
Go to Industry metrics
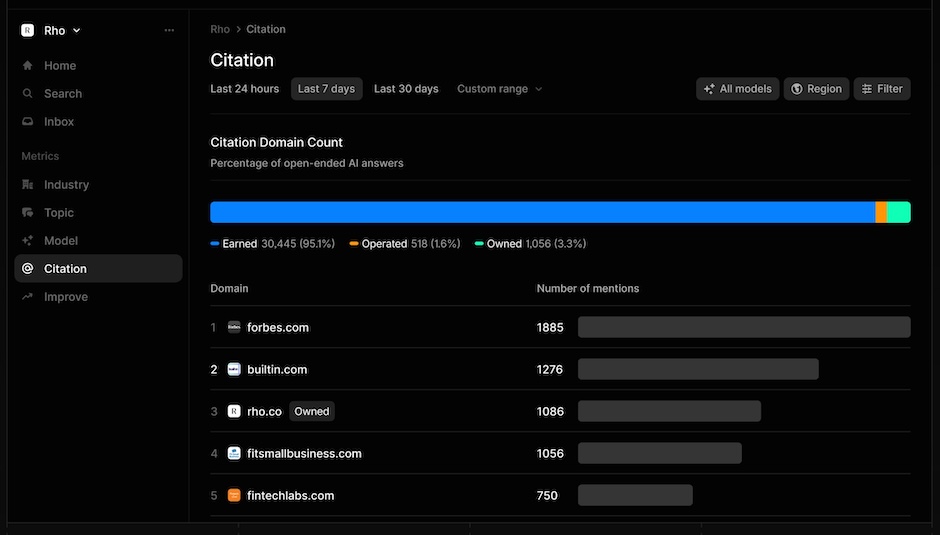[x=56, y=185]
